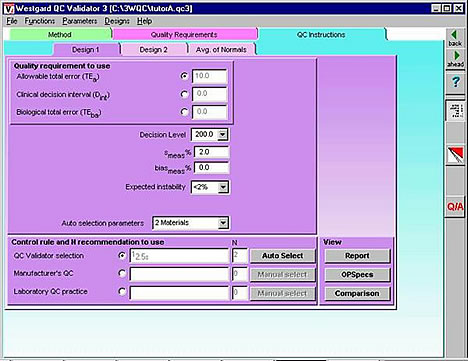The width and height of the screenshot is (468, 361).
Task: Switch to the Quality Requirements tab
Action: tap(184, 35)
